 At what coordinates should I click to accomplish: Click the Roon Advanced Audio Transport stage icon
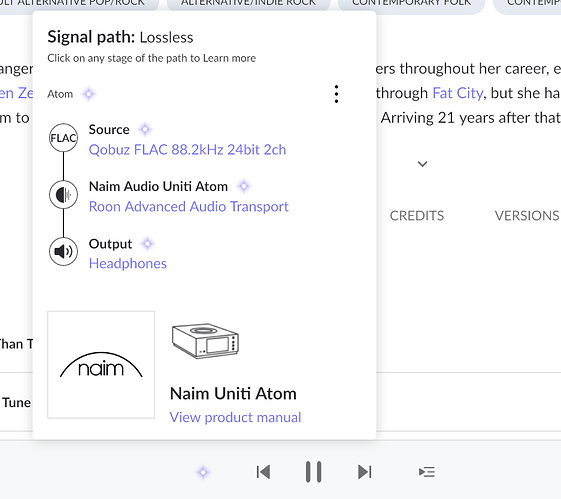coord(63,195)
